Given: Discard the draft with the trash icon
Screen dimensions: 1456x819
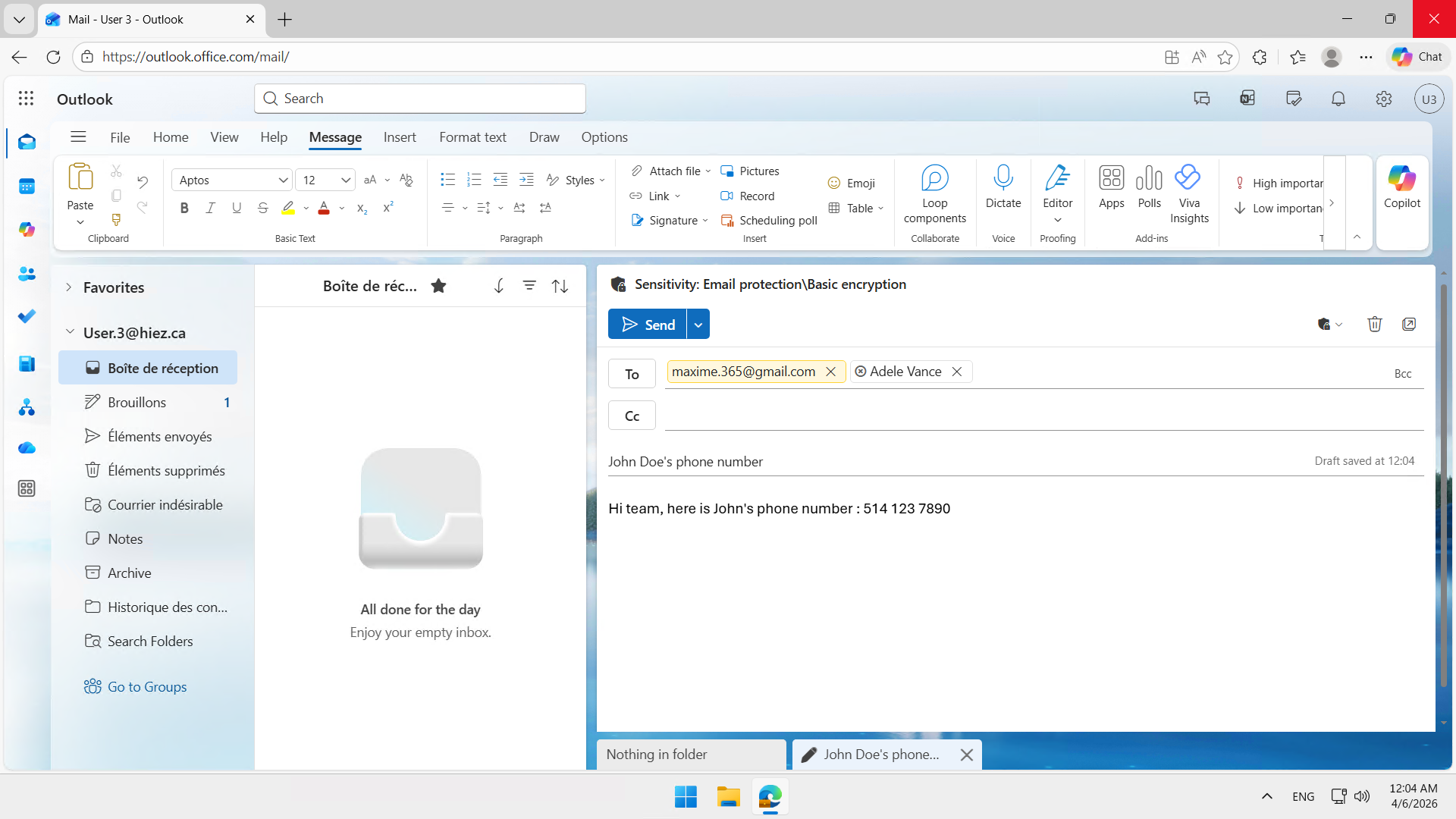Looking at the screenshot, I should pyautogui.click(x=1374, y=325).
